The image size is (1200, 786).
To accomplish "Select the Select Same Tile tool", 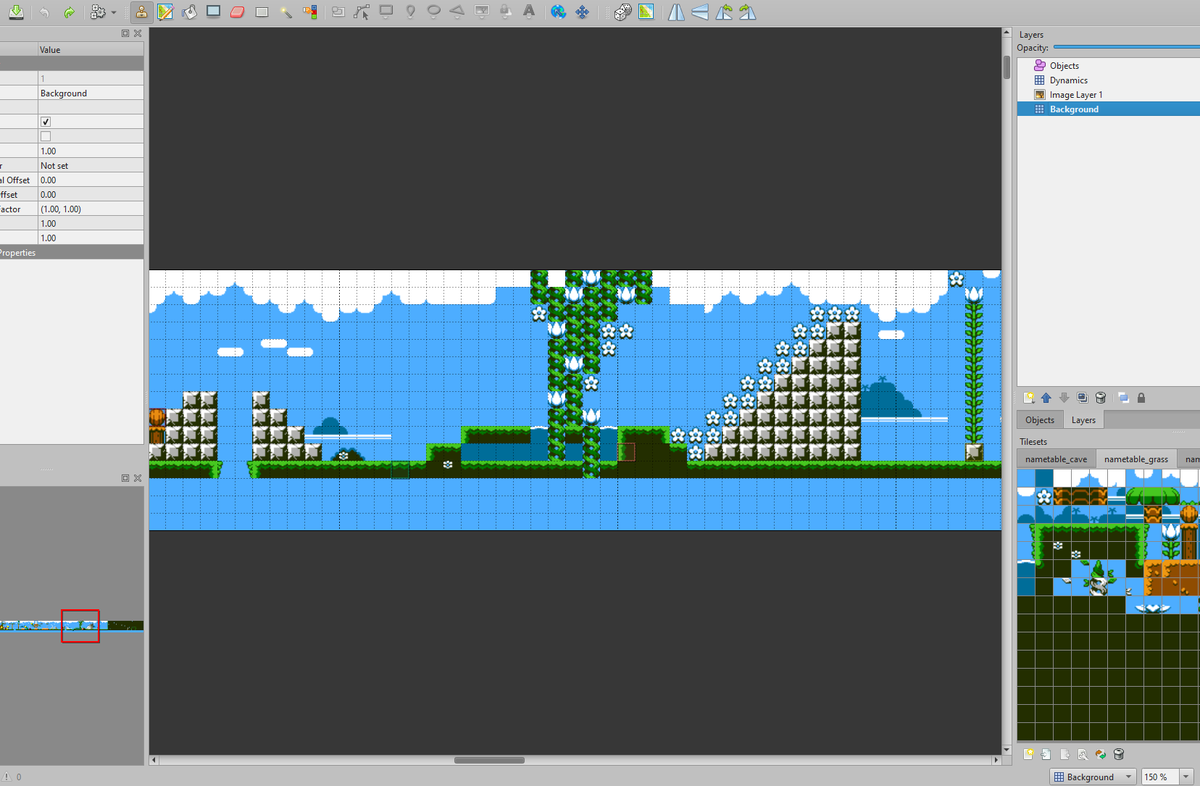I will click(310, 12).
